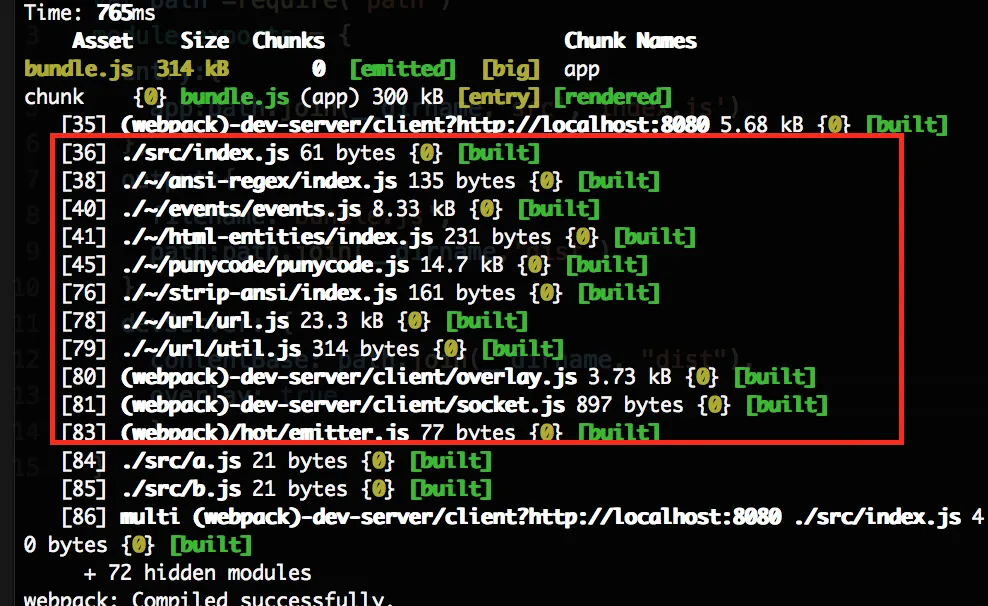Click the [rendered] tag on chunk line
988x606 pixels.
click(x=612, y=97)
